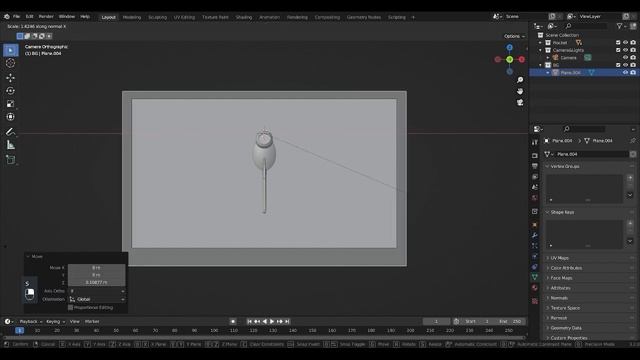Open Modifiers wrench properties tab
Image resolution: width=640 pixels, height=360 pixels.
[x=535, y=235]
